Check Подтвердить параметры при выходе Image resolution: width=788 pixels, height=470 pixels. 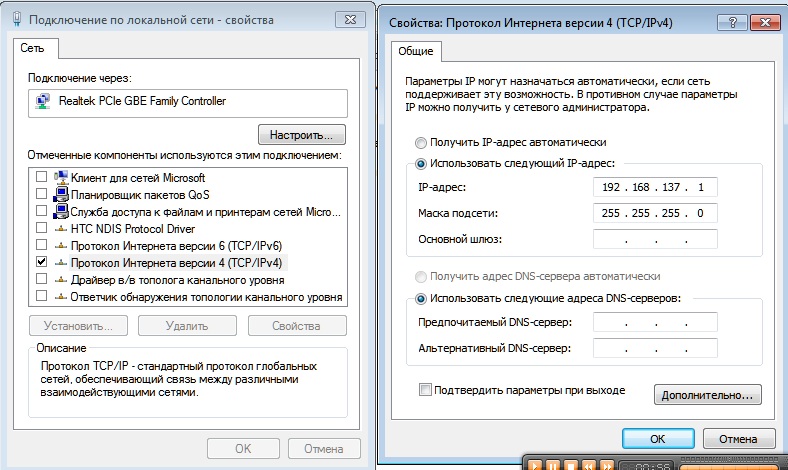(425, 390)
